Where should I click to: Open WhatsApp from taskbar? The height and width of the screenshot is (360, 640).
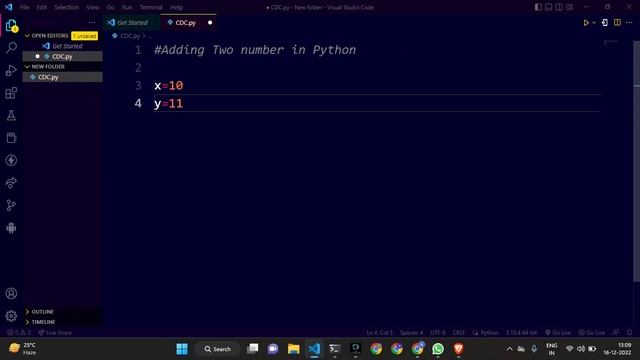438,349
